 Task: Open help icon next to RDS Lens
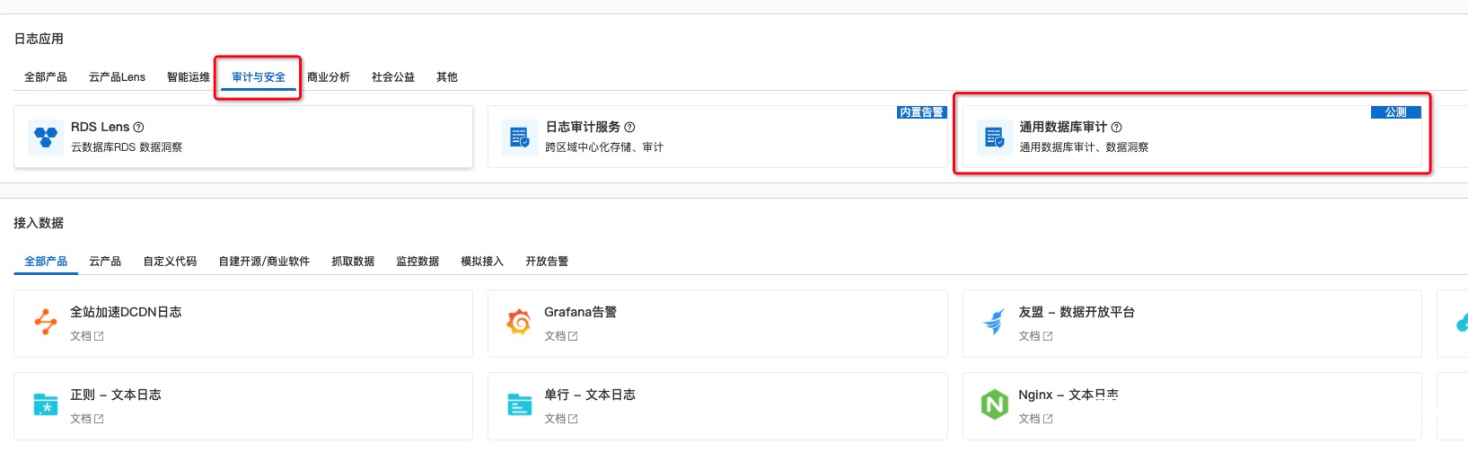139,127
